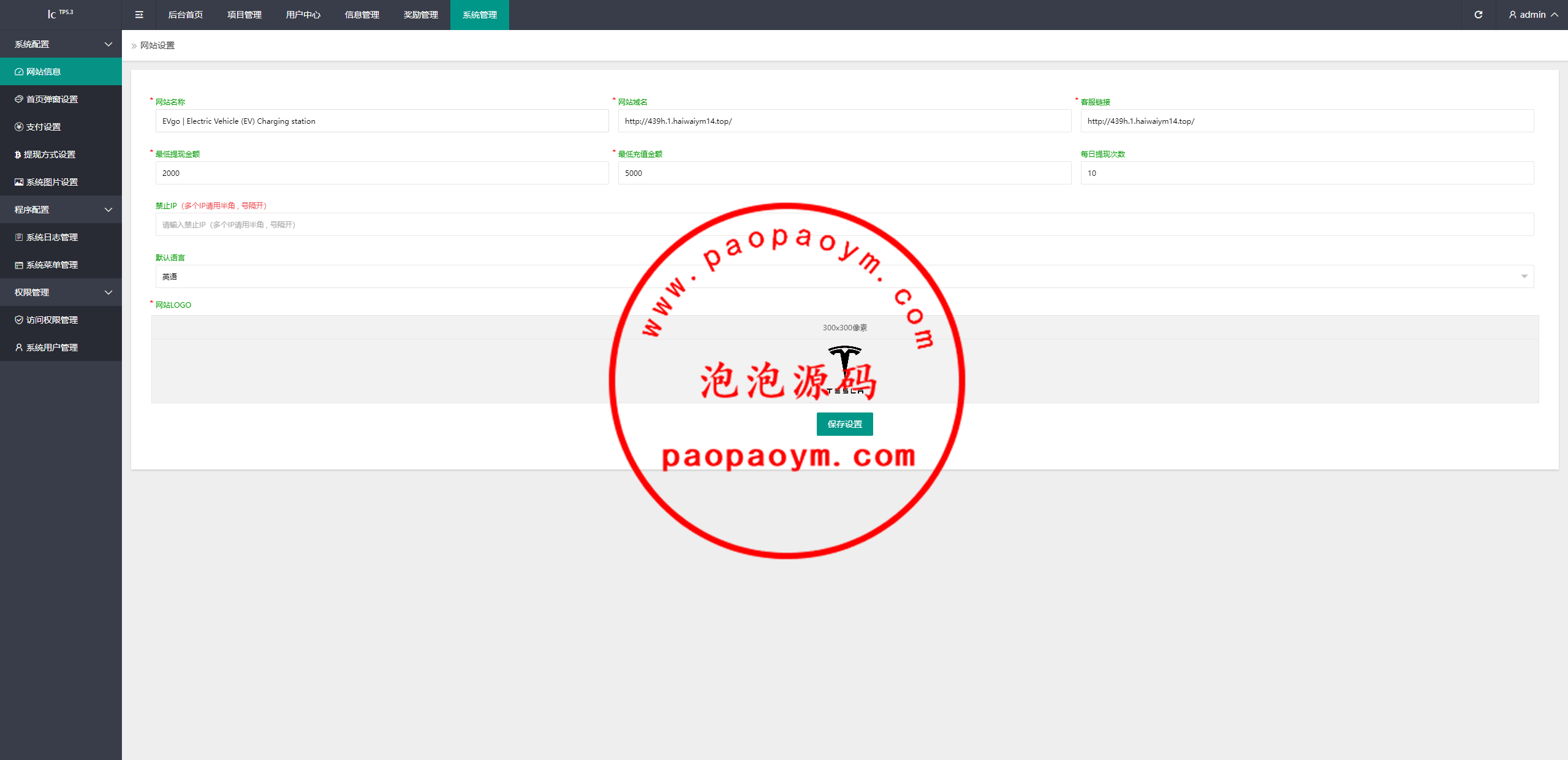The image size is (1568, 760).
Task: Collapse the 系统配置 sidebar group
Action: 61,44
